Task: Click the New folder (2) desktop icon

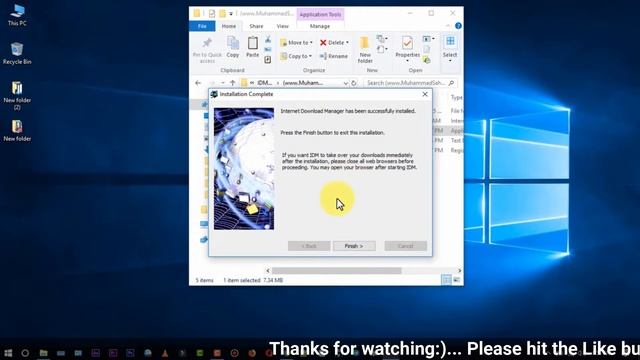Action: coord(17,96)
